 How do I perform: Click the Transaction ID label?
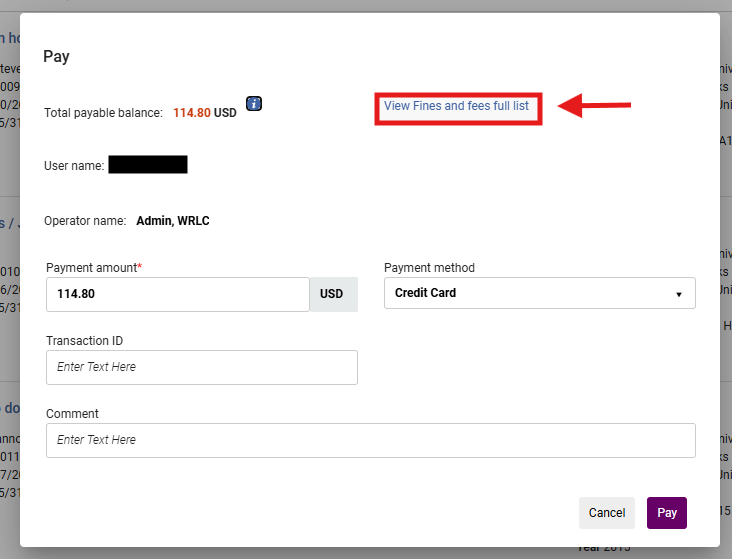point(84,341)
